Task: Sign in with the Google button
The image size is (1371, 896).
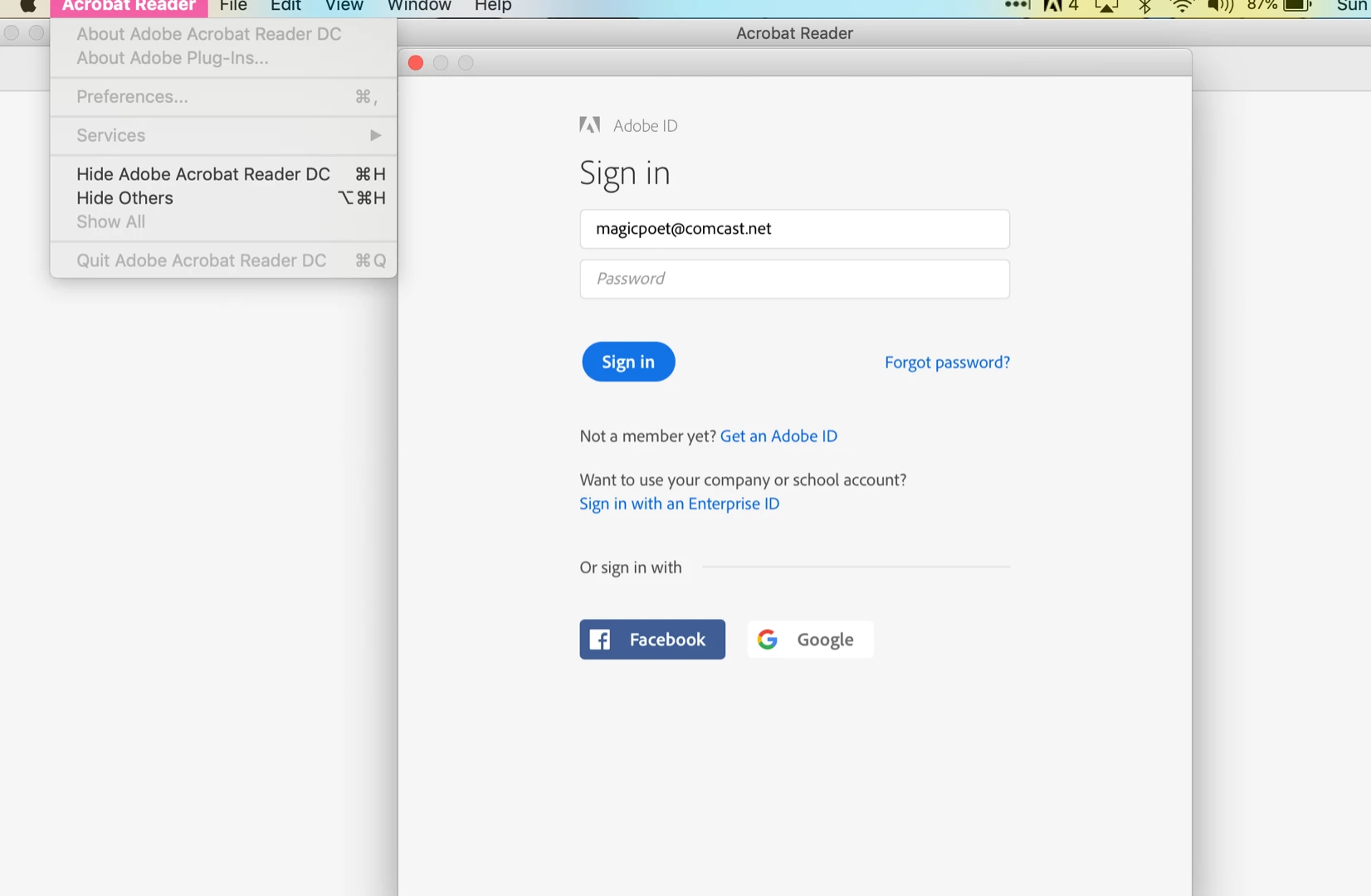Action: (810, 640)
